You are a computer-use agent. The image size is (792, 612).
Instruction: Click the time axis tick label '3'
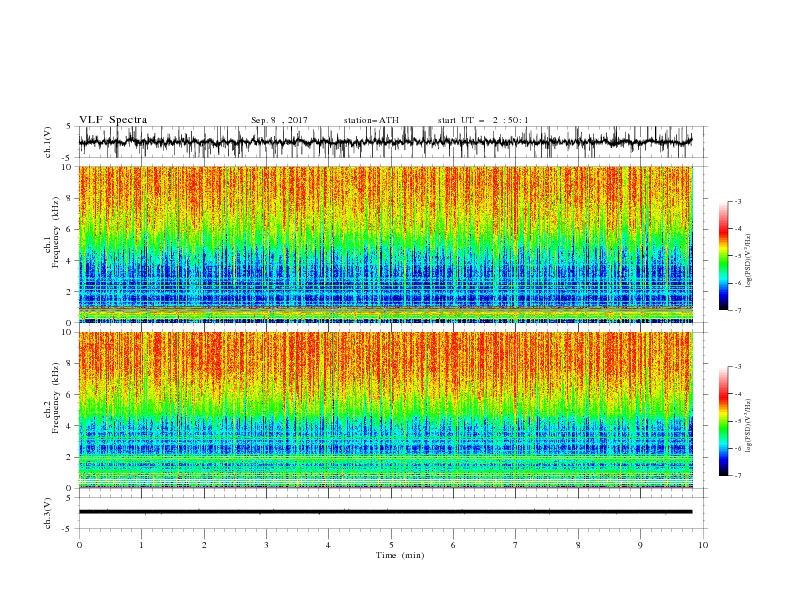[x=266, y=545]
